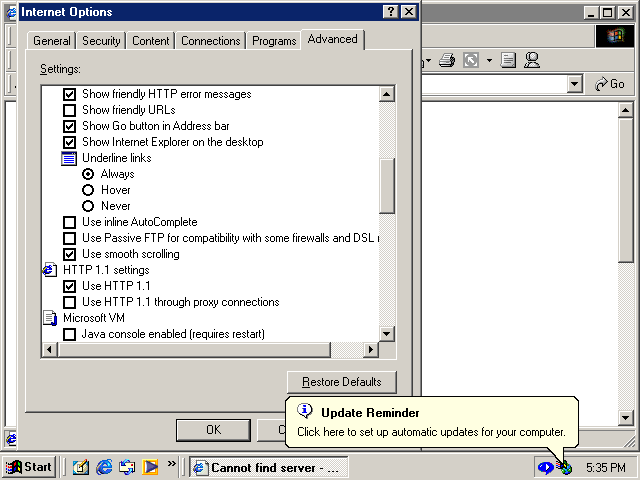The height and width of the screenshot is (480, 640).
Task: Switch to the Programs tab
Action: pos(274,41)
